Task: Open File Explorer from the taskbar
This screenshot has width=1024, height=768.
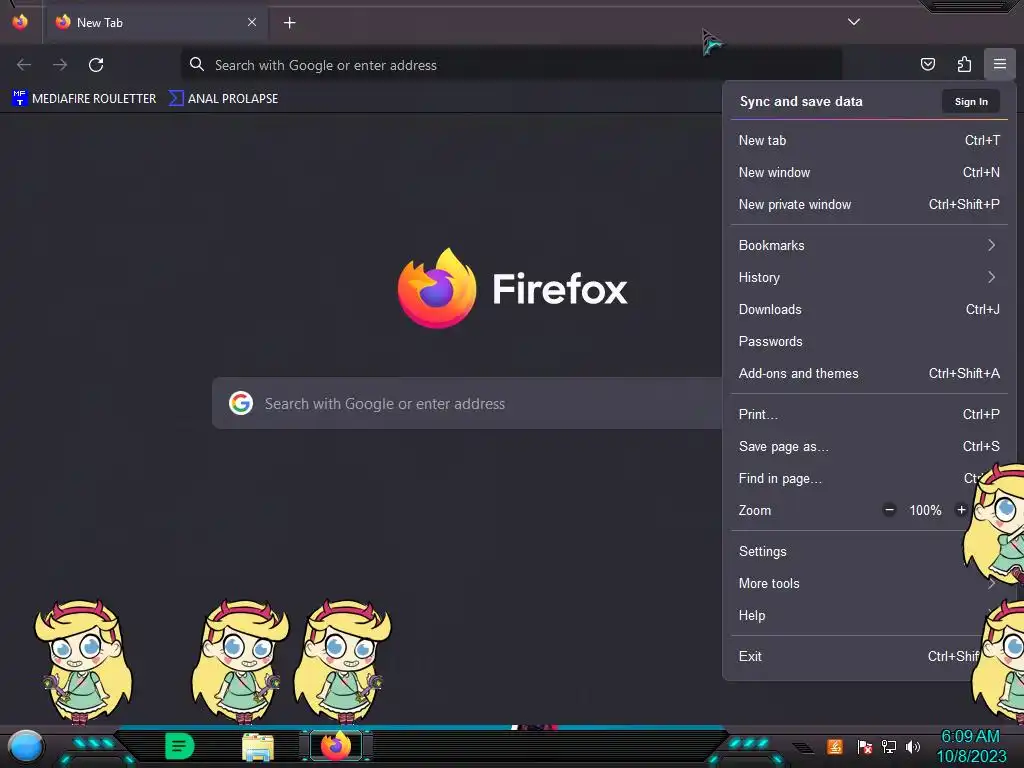Action: (258, 746)
